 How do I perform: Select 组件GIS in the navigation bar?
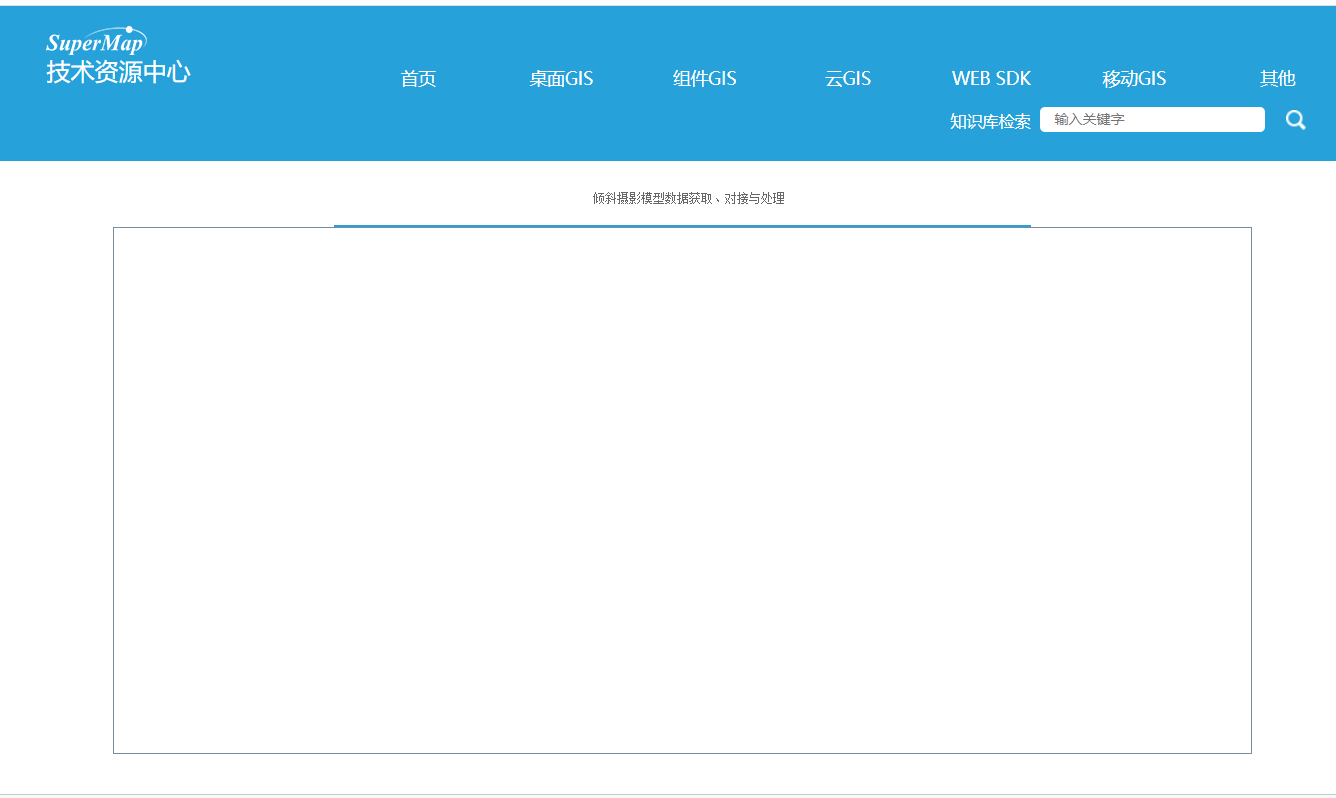(704, 79)
